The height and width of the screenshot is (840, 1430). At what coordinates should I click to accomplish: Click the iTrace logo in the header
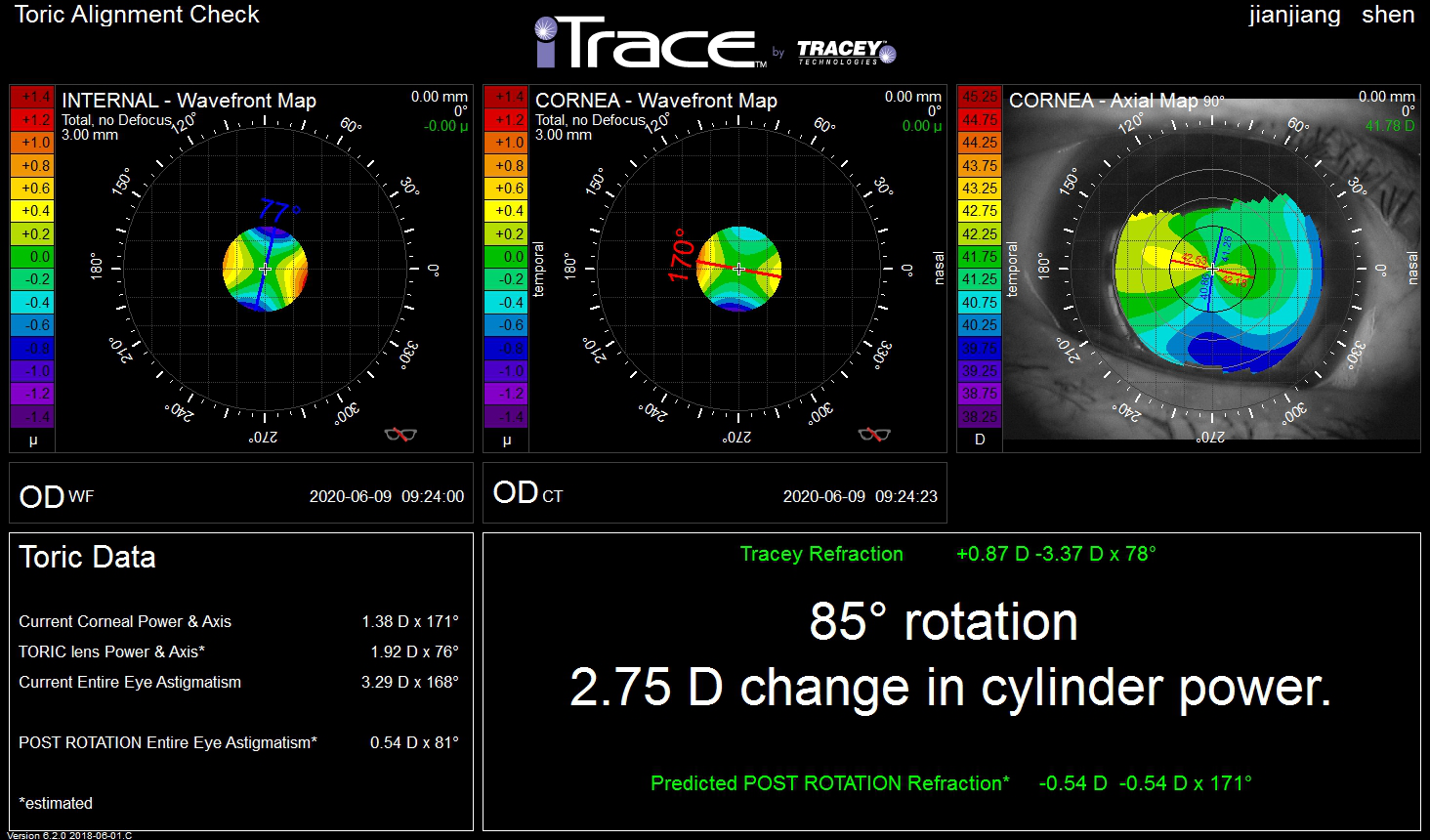pyautogui.click(x=652, y=43)
